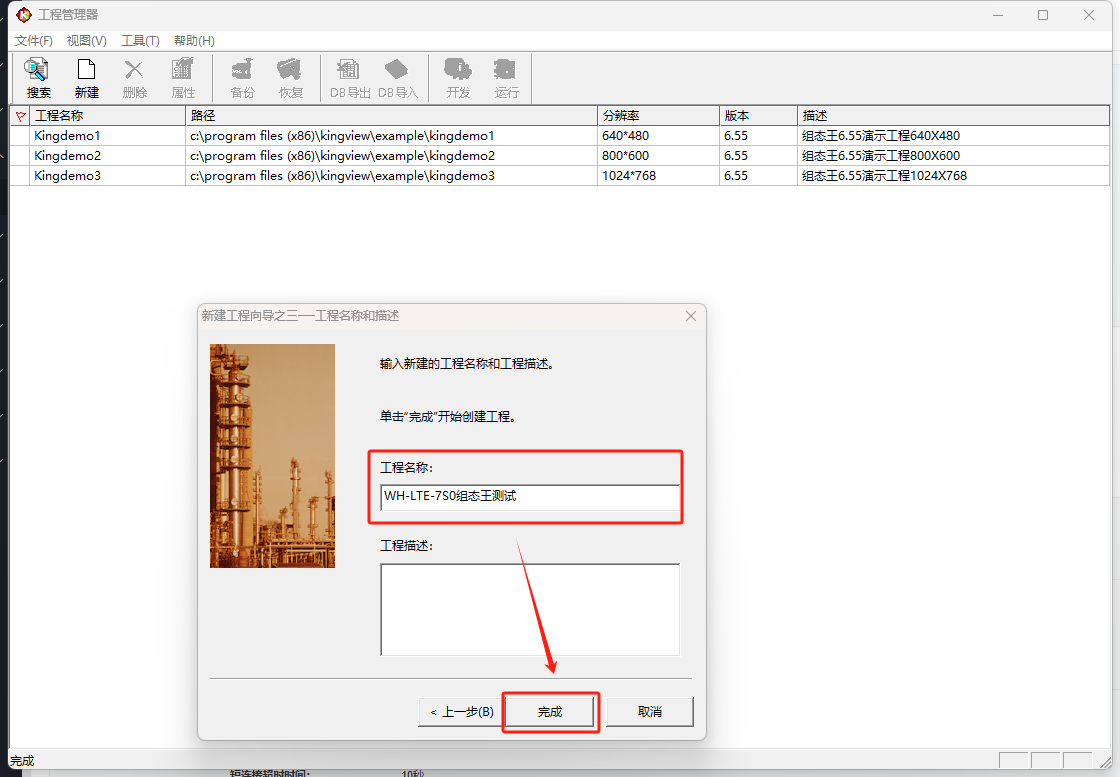
Task: Click the 工程名称 input field
Action: [529, 496]
